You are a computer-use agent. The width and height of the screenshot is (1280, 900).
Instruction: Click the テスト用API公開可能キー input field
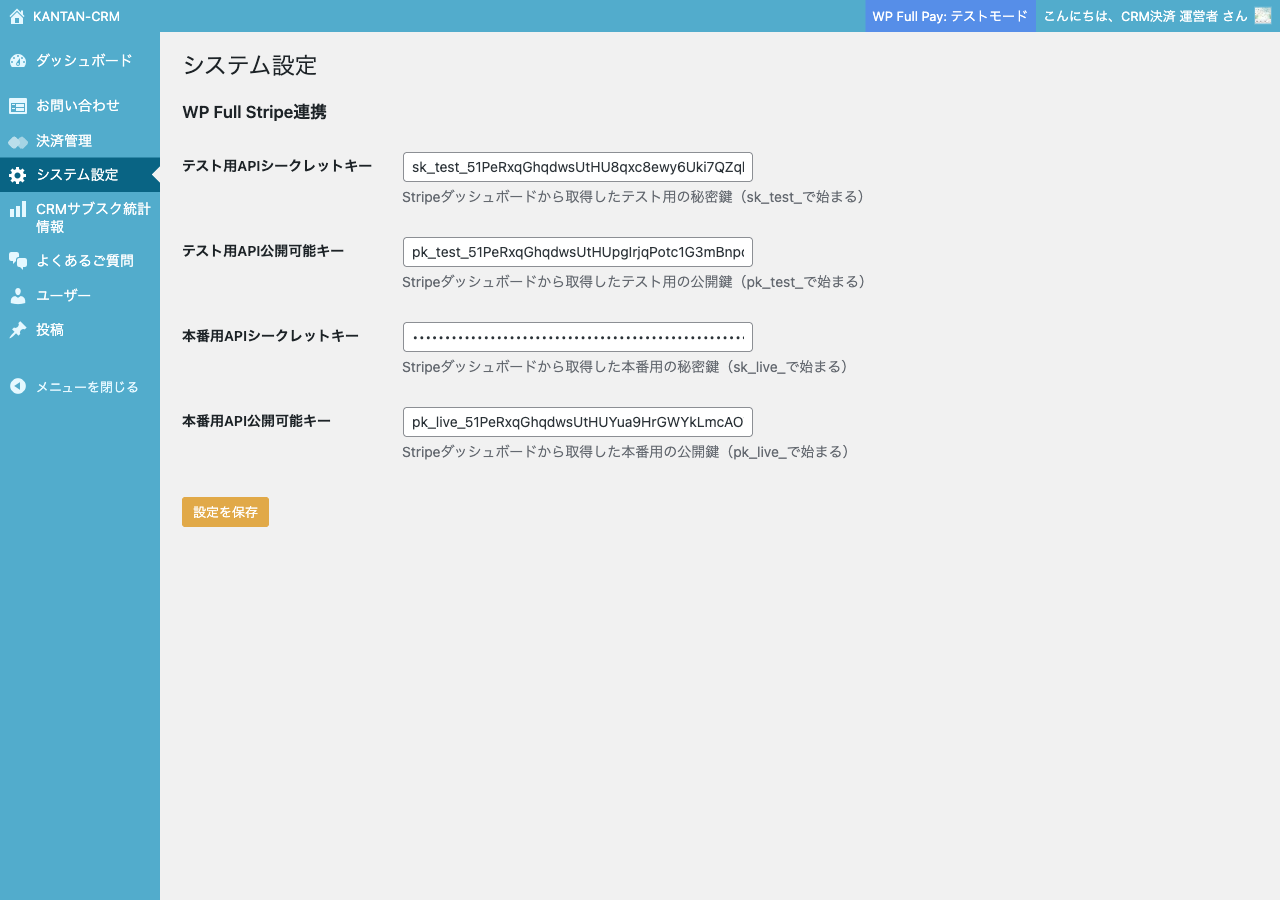(577, 251)
